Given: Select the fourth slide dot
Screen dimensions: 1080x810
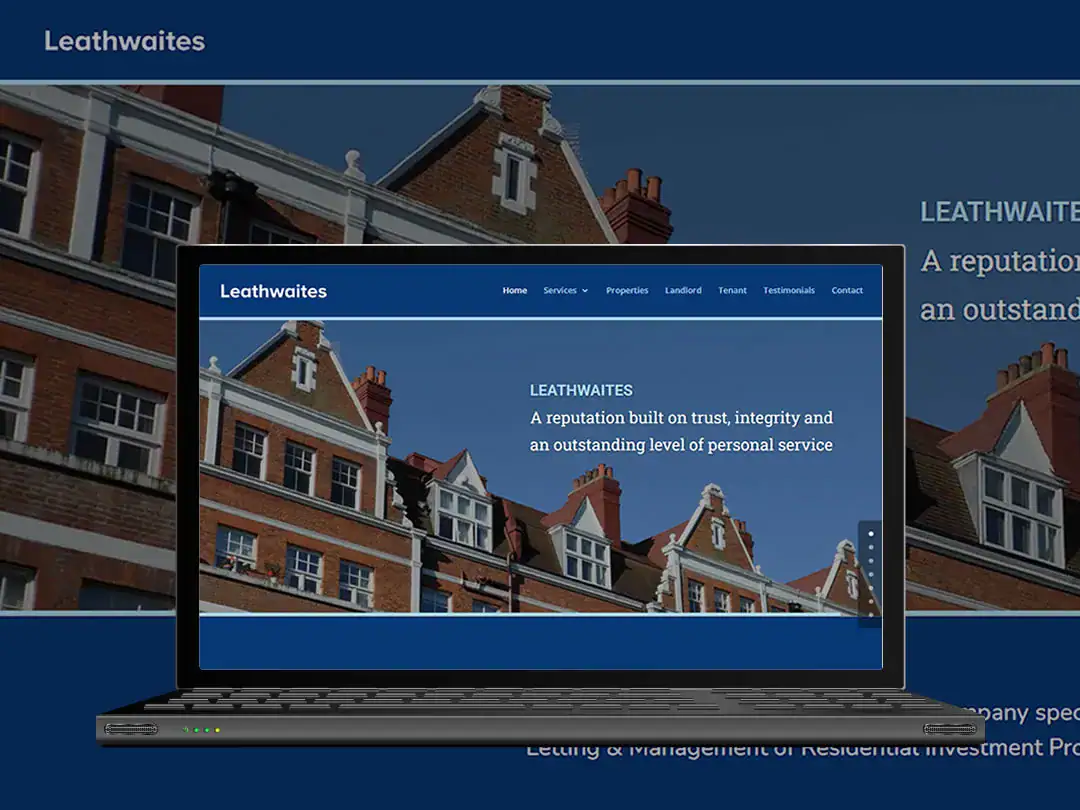Looking at the screenshot, I should coord(872,576).
